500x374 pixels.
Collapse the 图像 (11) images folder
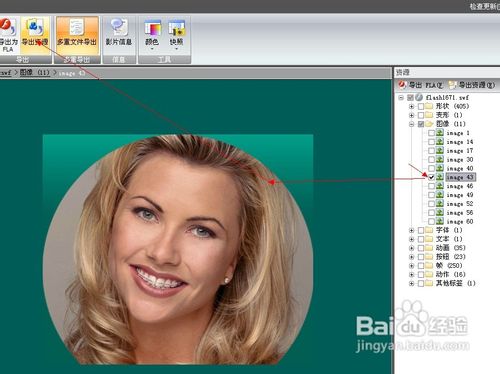pyautogui.click(x=412, y=124)
